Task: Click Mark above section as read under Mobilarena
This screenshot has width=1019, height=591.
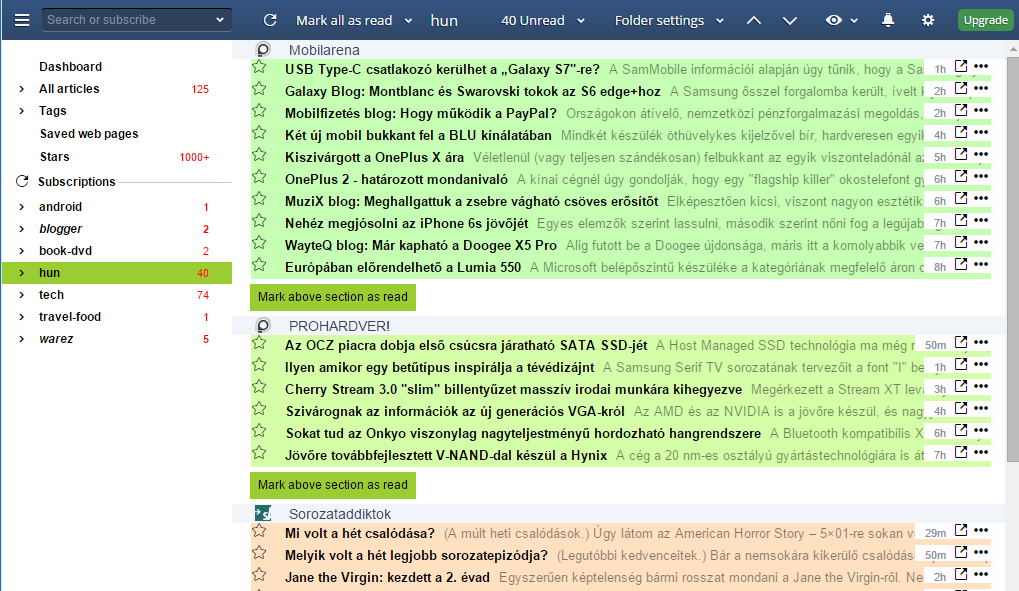Action: 333,297
